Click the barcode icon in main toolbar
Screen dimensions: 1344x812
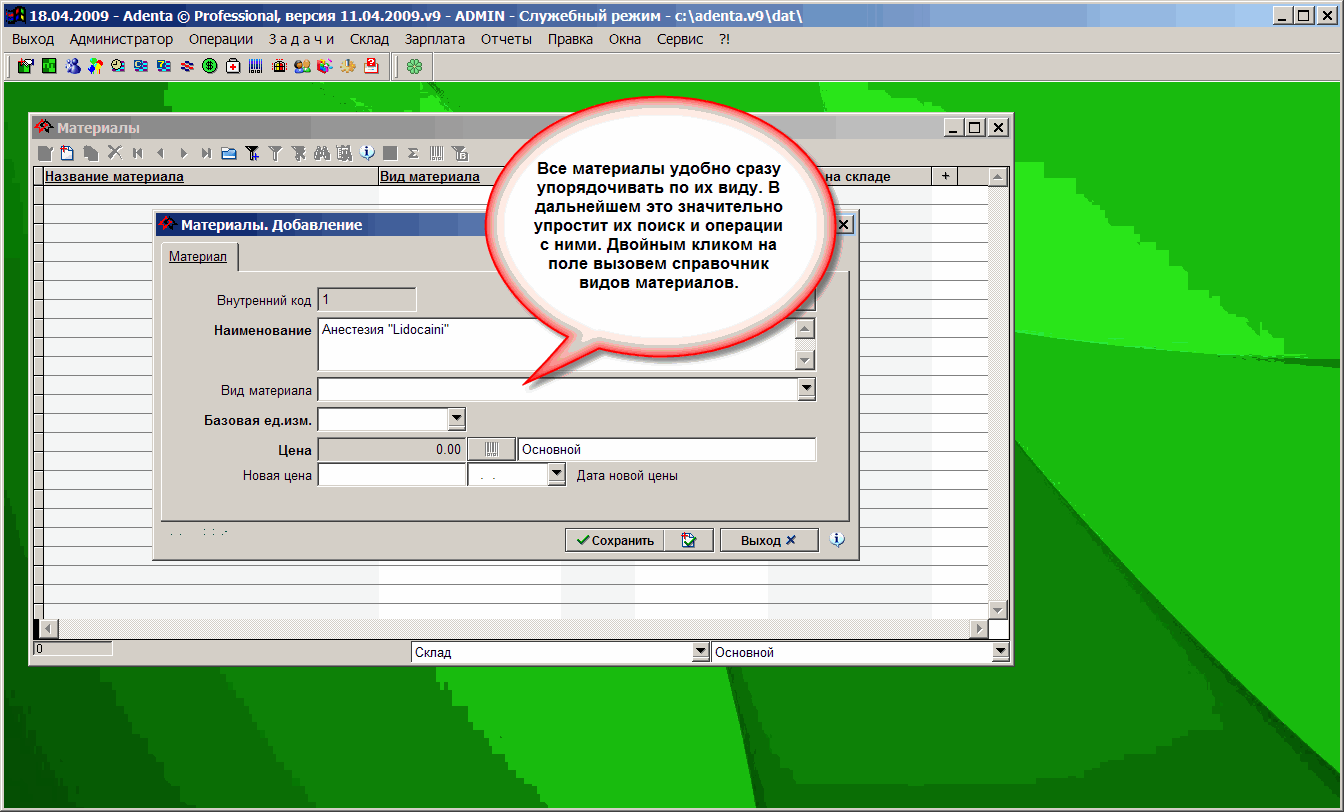click(256, 67)
